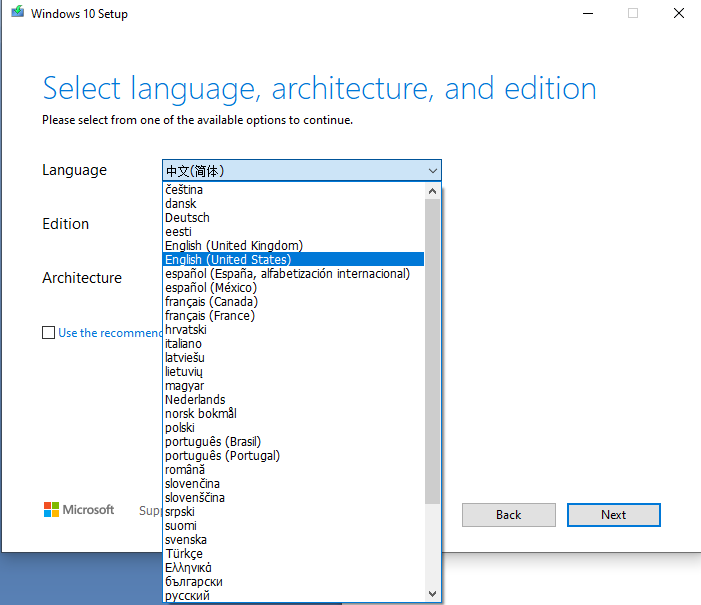The width and height of the screenshot is (701, 605).
Task: Choose suomi language option
Action: pos(293,525)
